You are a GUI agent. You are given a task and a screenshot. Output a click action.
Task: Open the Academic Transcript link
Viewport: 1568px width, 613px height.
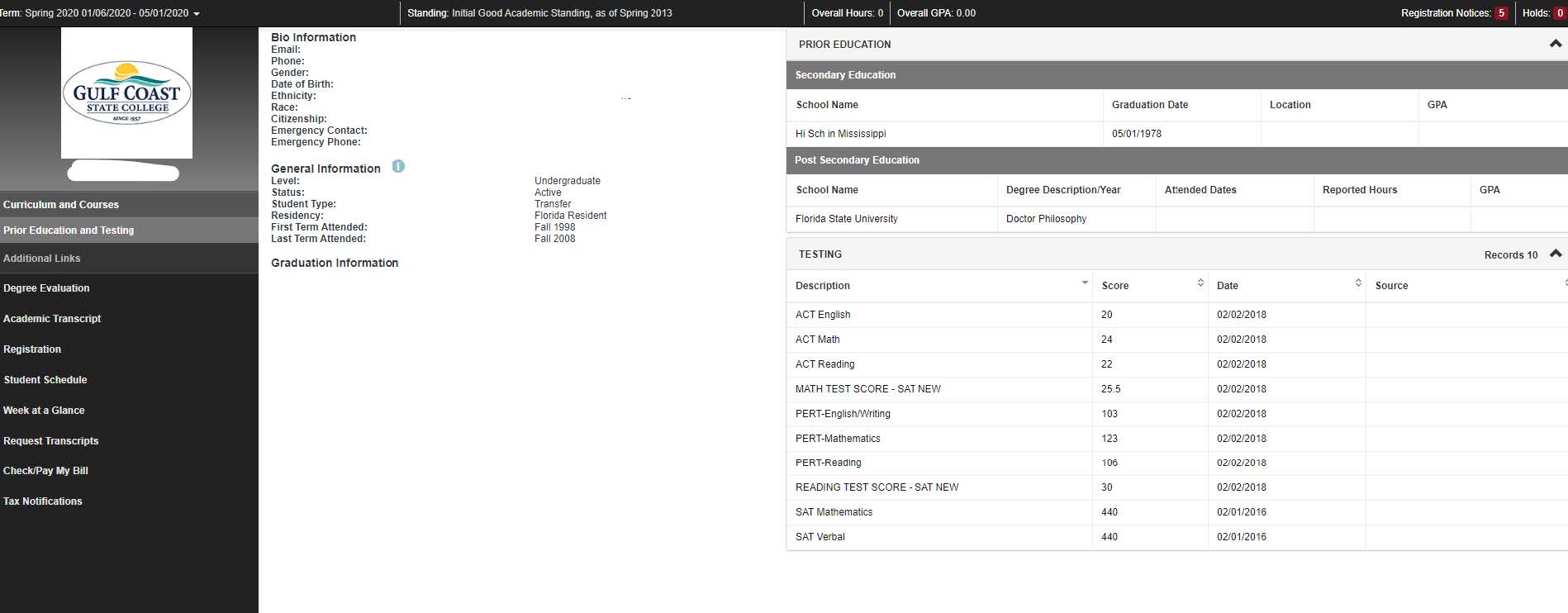(x=52, y=319)
